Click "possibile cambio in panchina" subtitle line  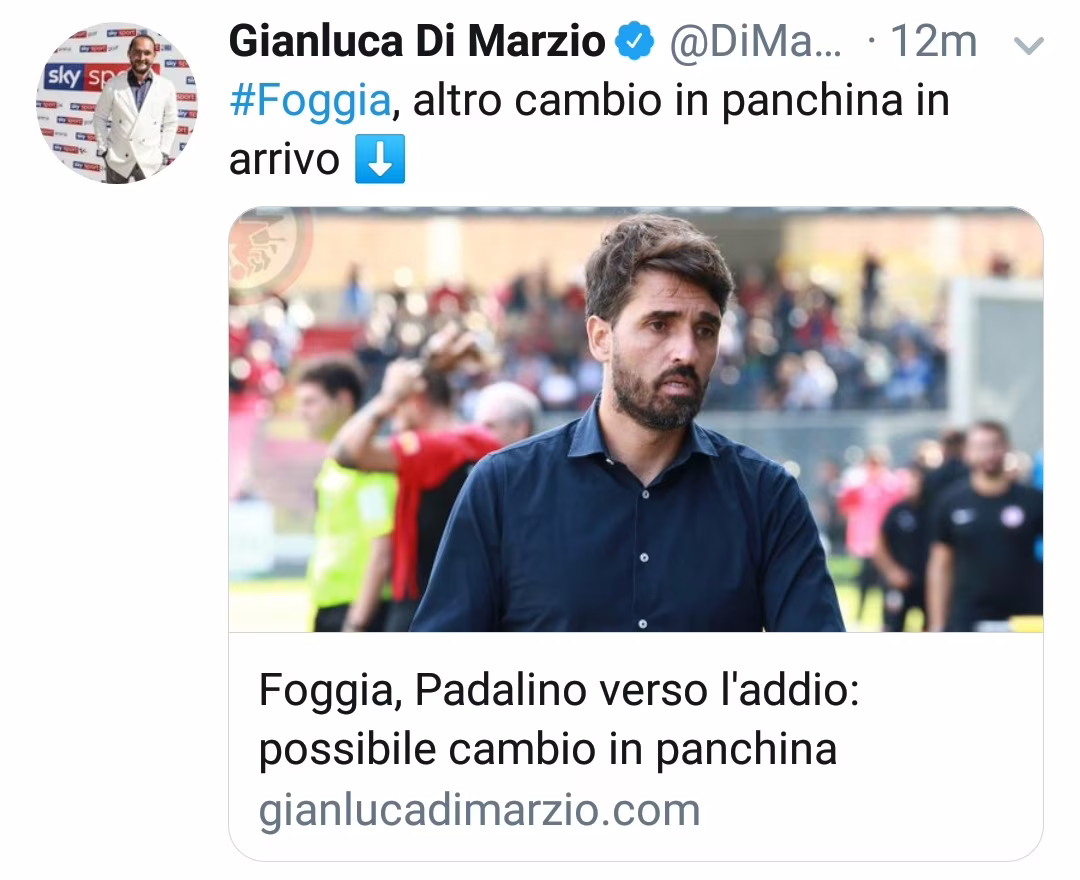click(x=548, y=750)
